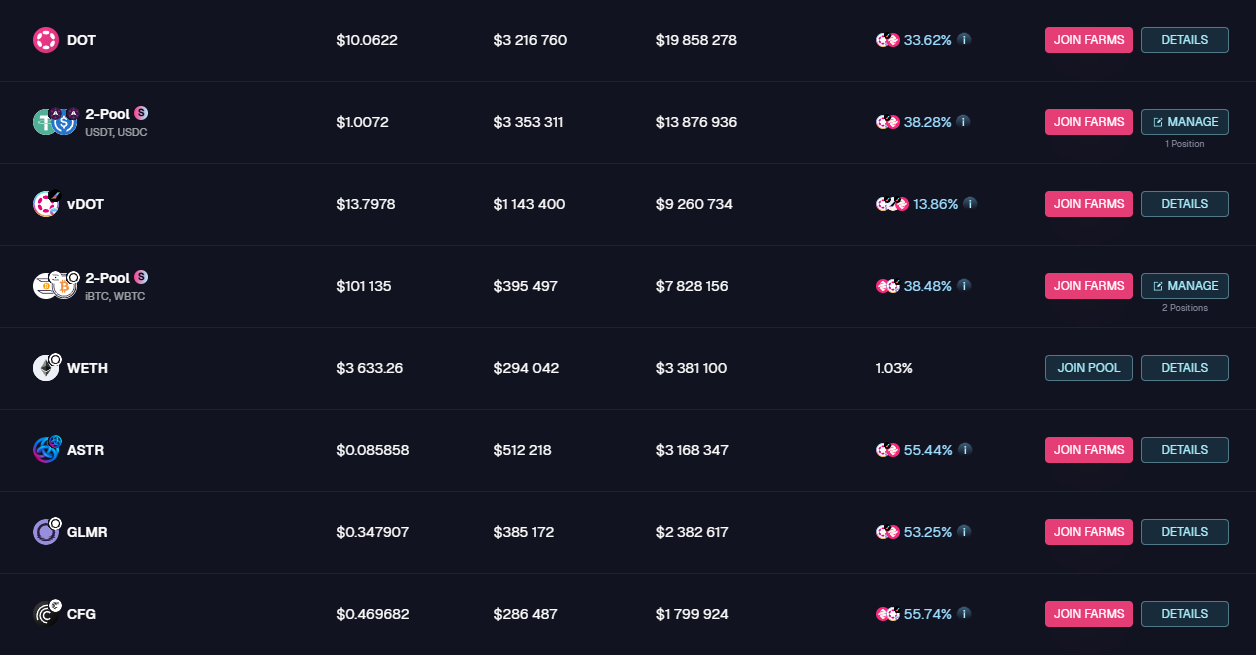Click the 55.74% farm APR for CFG
The width and height of the screenshot is (1256, 655).
(x=927, y=614)
